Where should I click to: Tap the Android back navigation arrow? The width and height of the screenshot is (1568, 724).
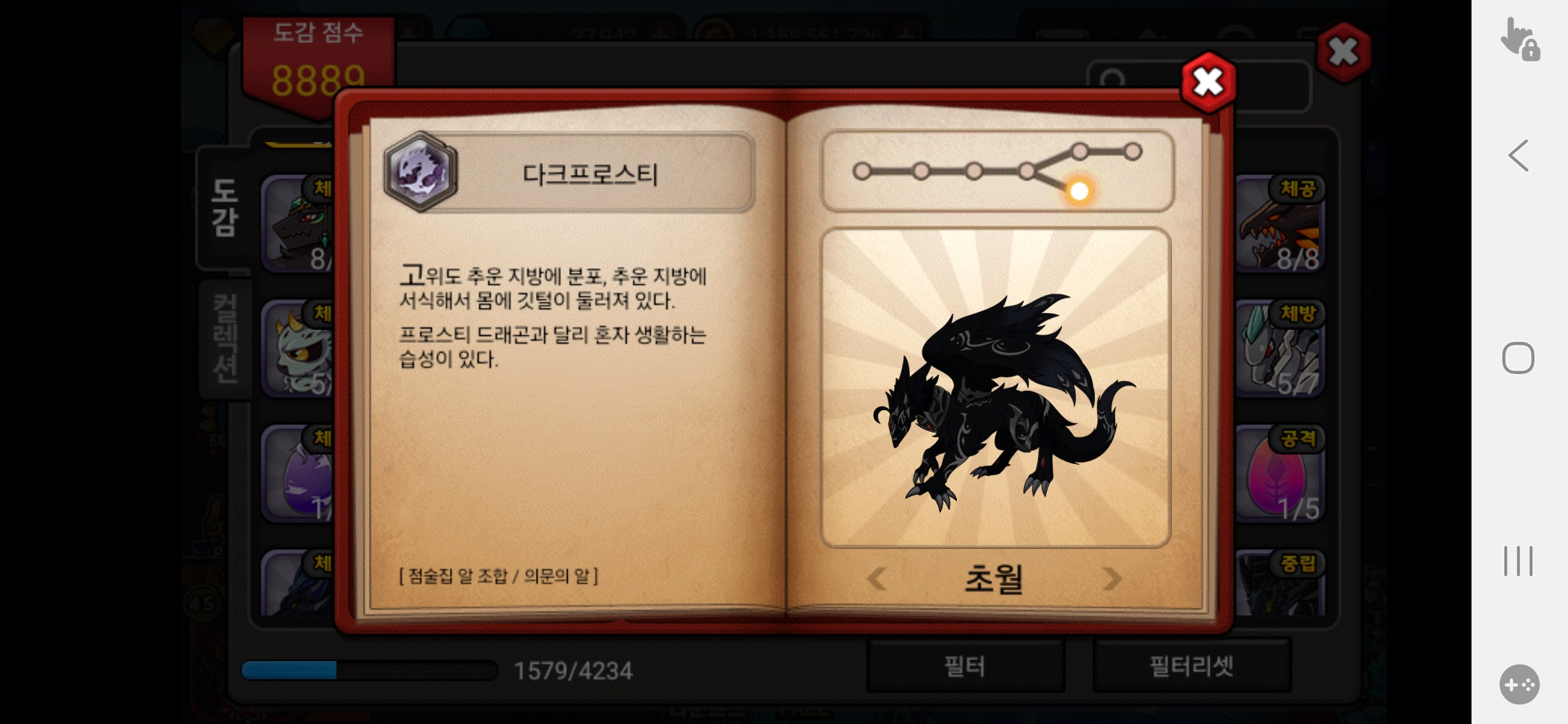[x=1518, y=156]
